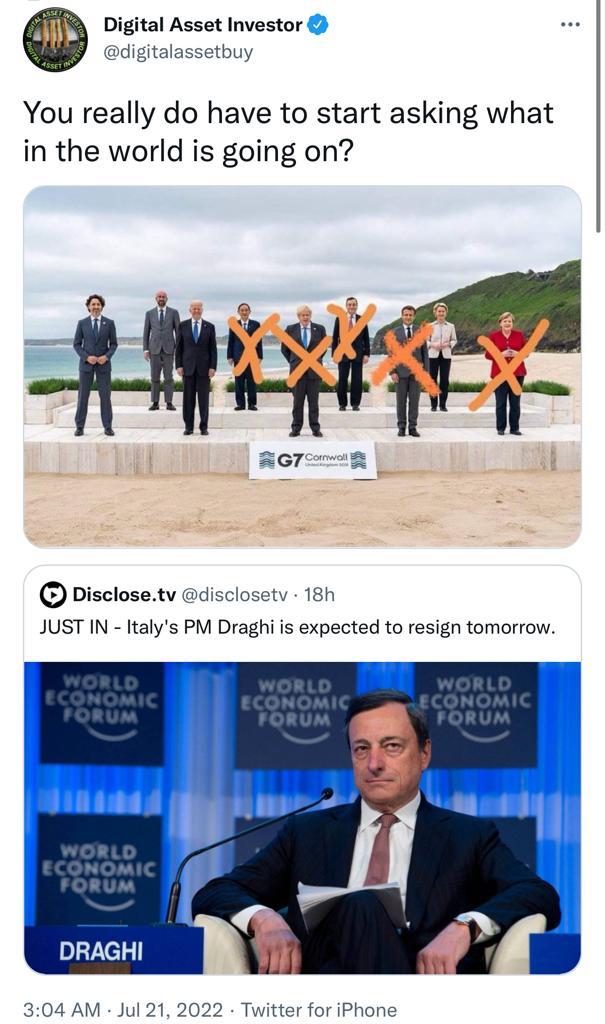The image size is (605, 1024).
Task: Click the 18h timestamp on quoted tweet
Action: [x=319, y=595]
